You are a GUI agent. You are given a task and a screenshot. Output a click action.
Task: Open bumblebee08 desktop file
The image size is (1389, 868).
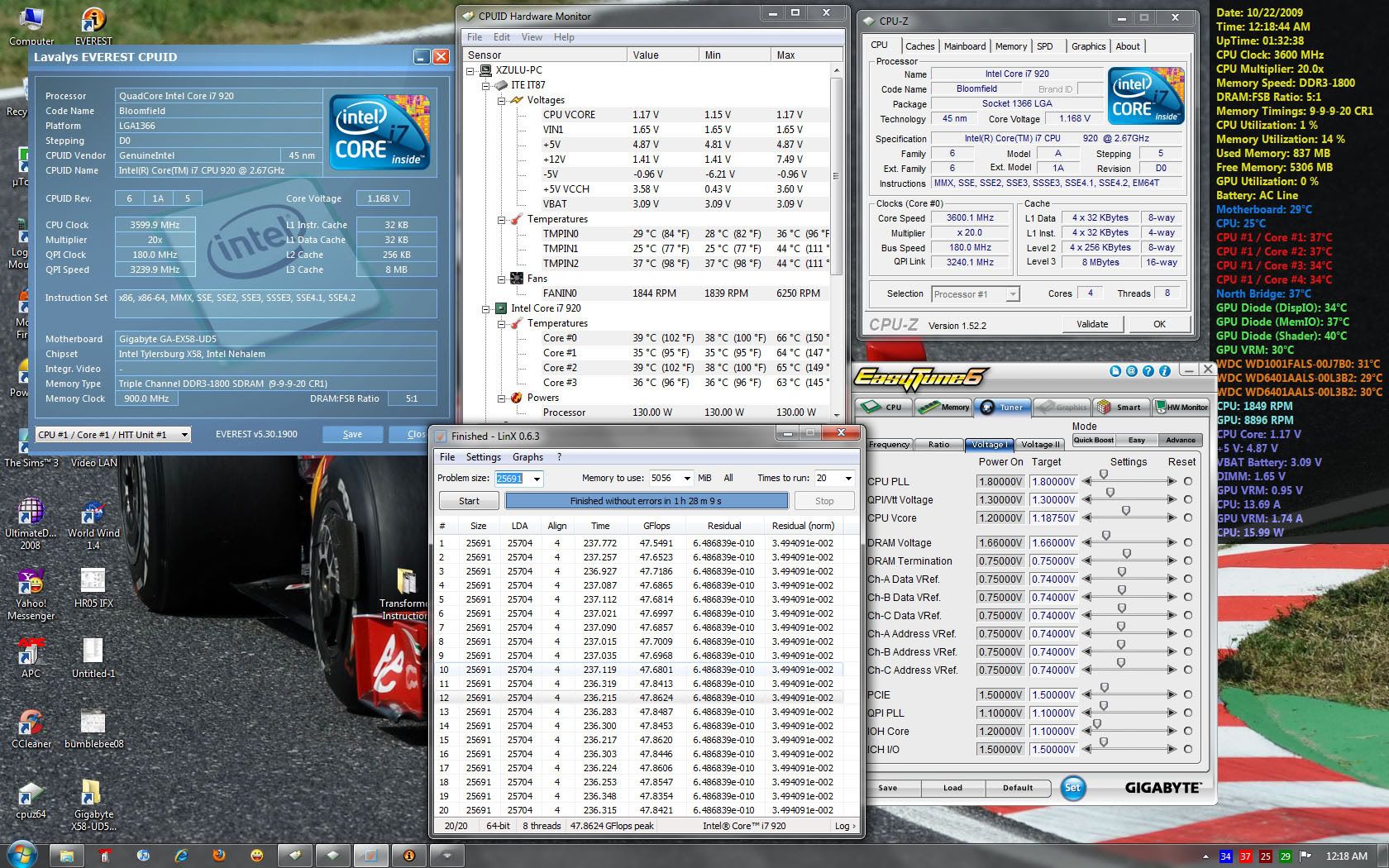(x=93, y=729)
